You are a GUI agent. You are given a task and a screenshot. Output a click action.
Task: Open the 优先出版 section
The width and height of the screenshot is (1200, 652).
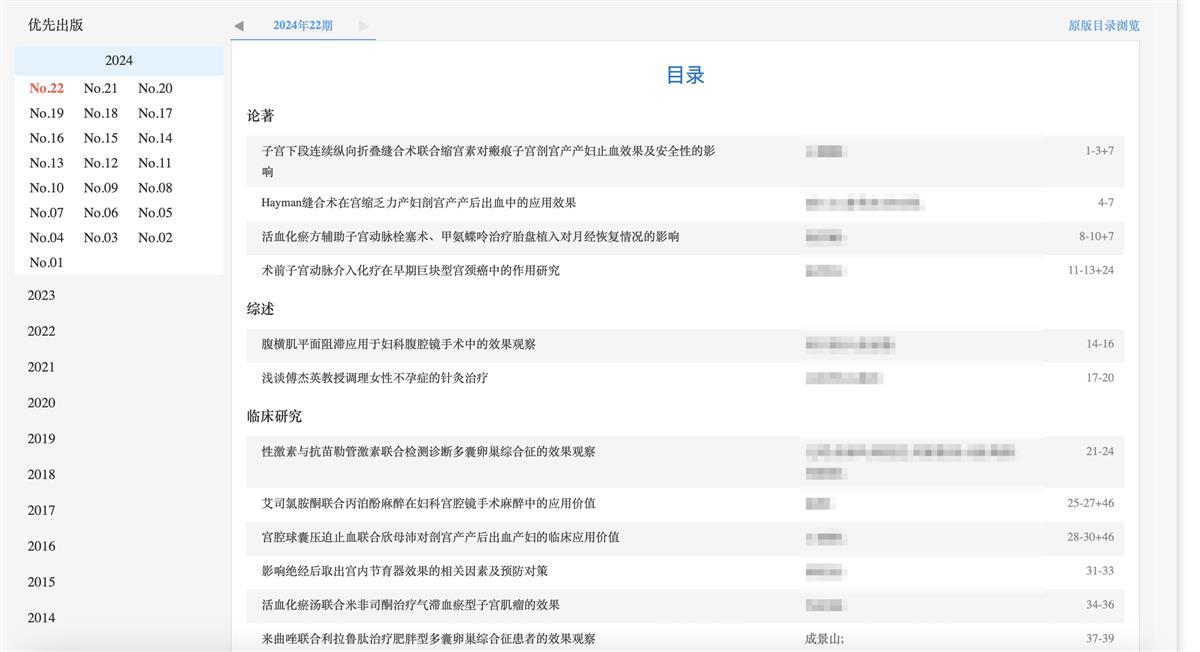click(56, 25)
